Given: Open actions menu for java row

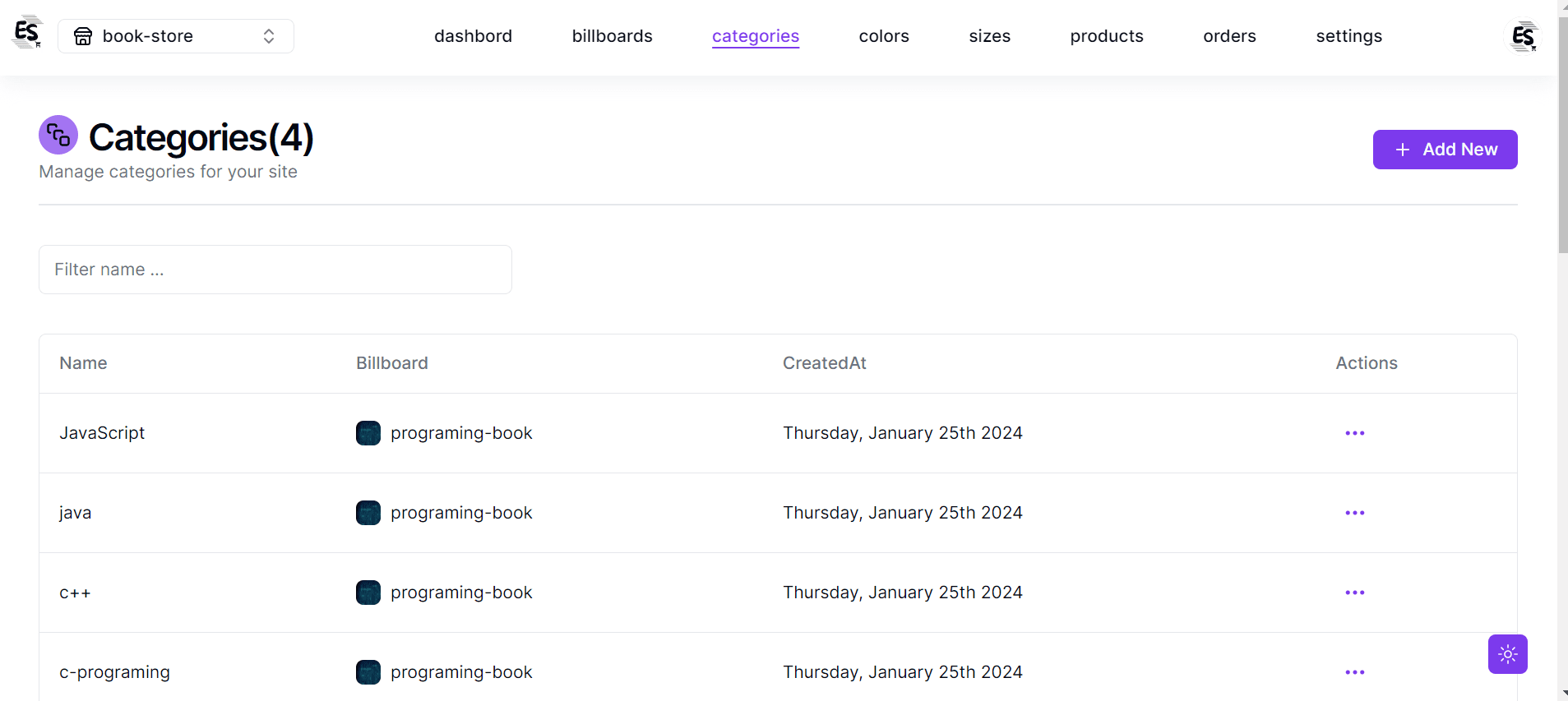Looking at the screenshot, I should (1355, 513).
